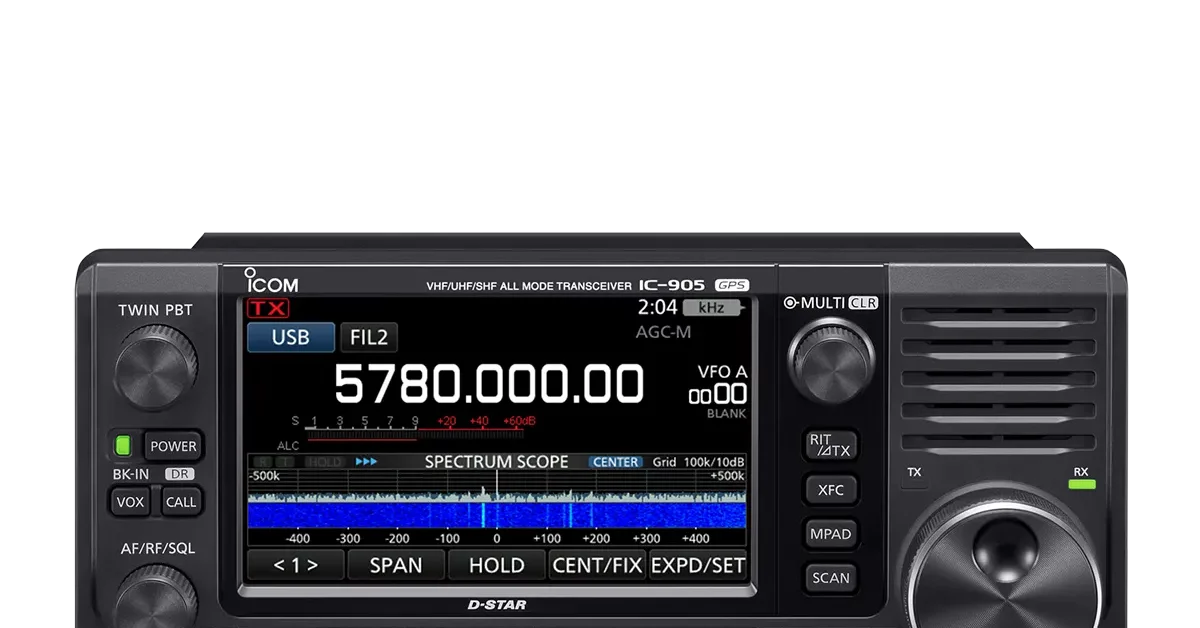Viewport: 1200px width, 628px height.
Task: Tap the TX indicator on the right panel
Action: (914, 473)
